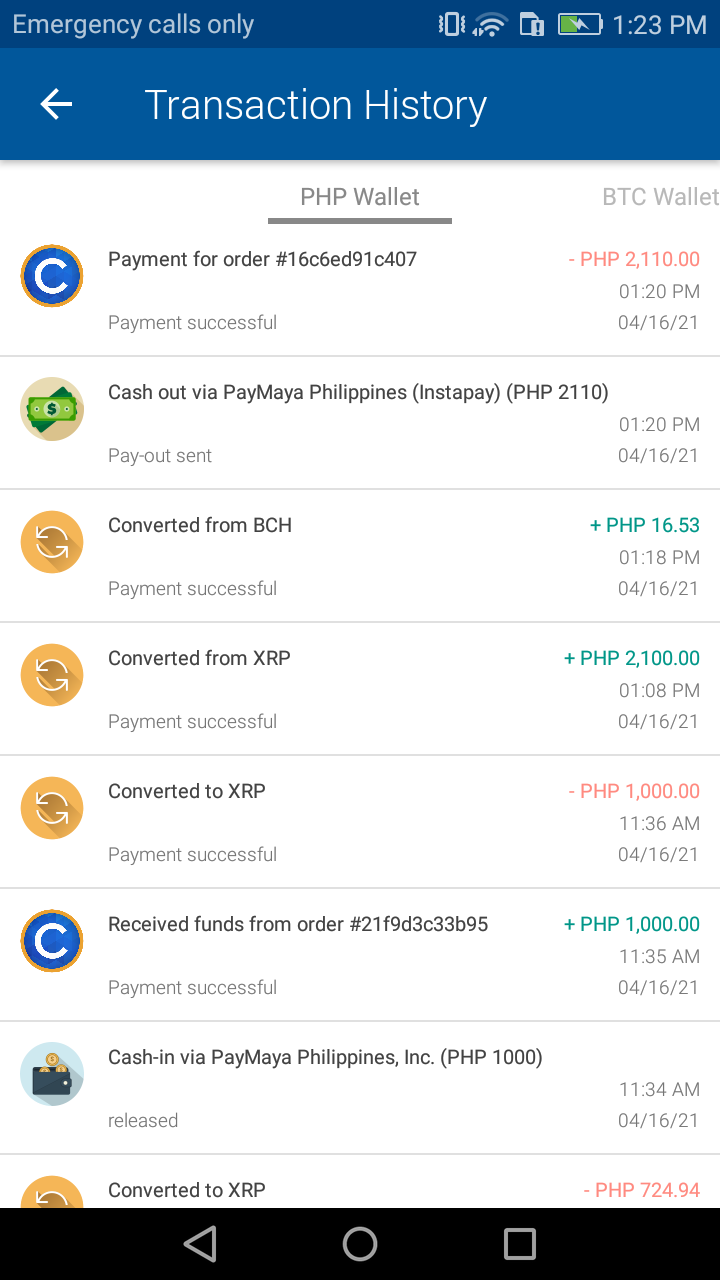Select the PHP Wallet tab
720x1280 pixels.
(x=360, y=197)
